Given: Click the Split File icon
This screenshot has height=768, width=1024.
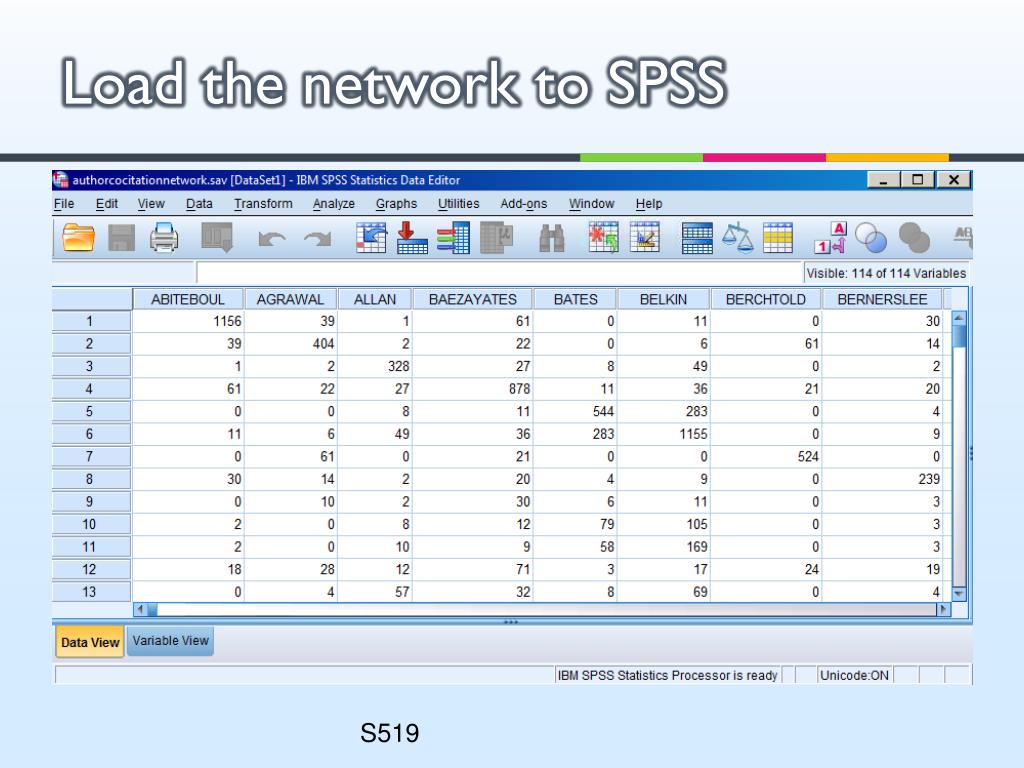Looking at the screenshot, I should point(697,238).
